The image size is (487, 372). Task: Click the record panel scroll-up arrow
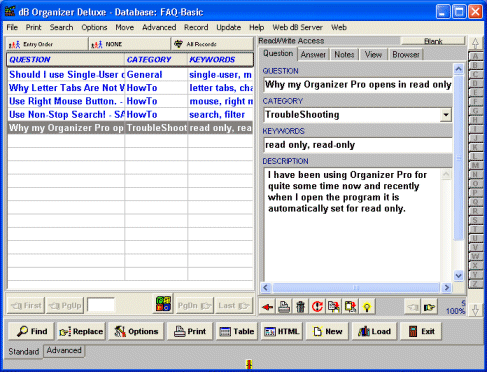[x=459, y=69]
